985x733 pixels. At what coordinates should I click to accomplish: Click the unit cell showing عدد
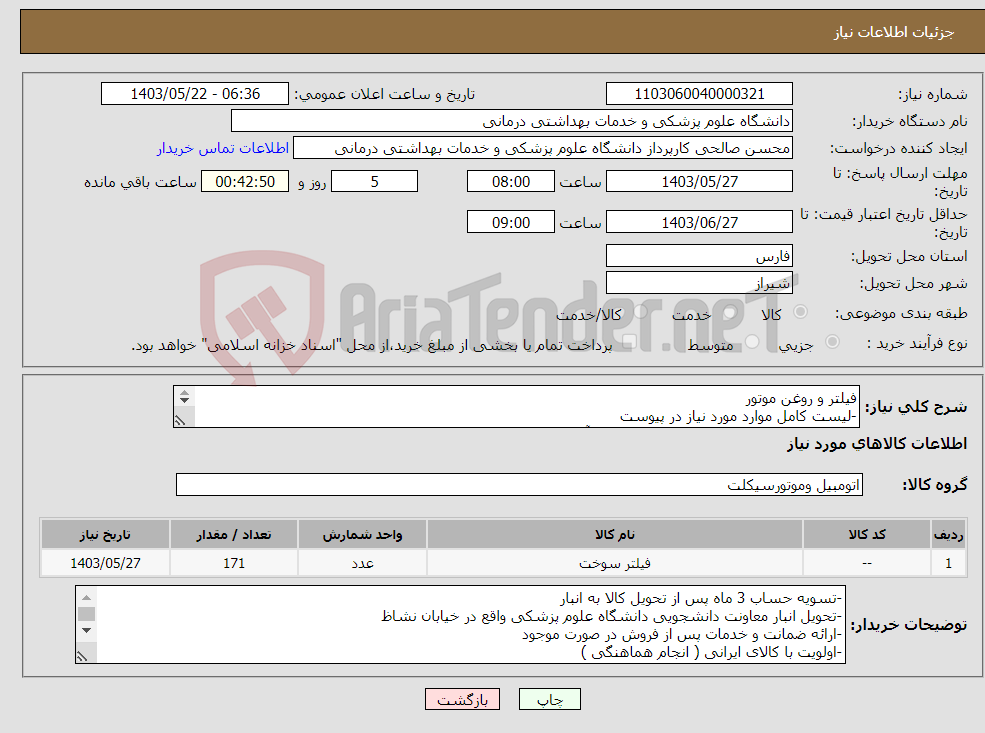click(362, 563)
